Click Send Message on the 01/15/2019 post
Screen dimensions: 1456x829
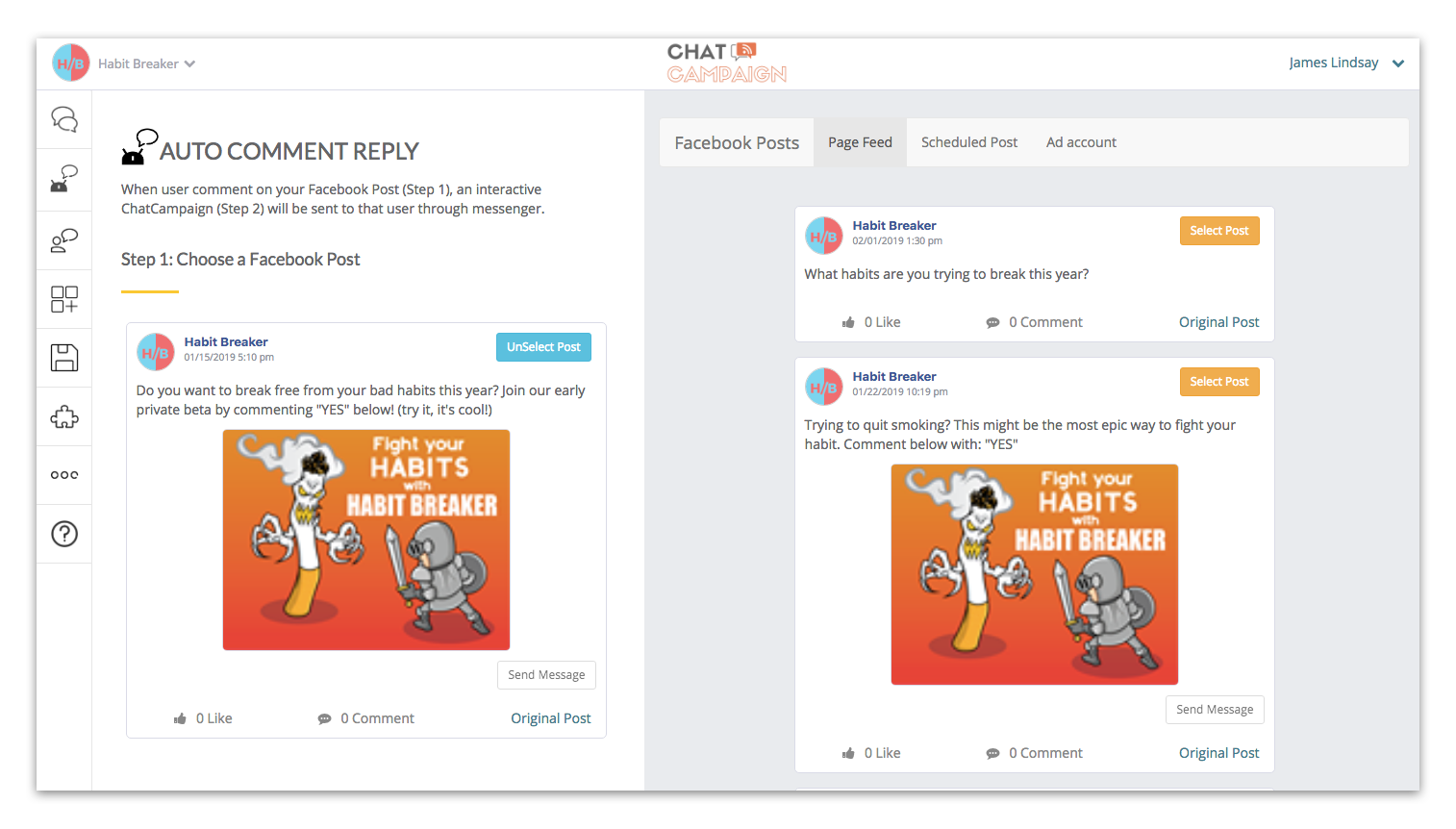click(546, 675)
